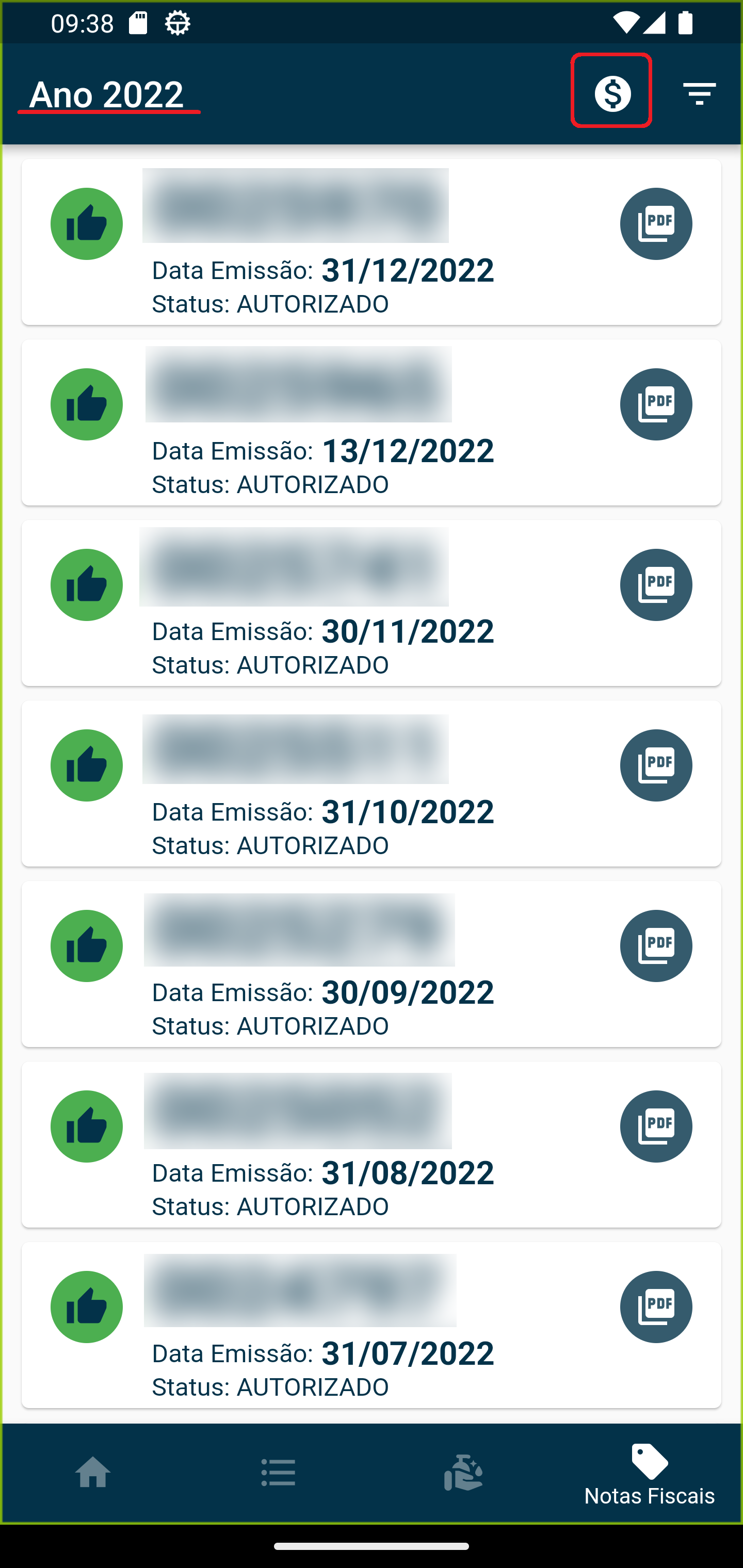Open the filter icon in top bar
The width and height of the screenshot is (743, 1568).
pos(699,93)
